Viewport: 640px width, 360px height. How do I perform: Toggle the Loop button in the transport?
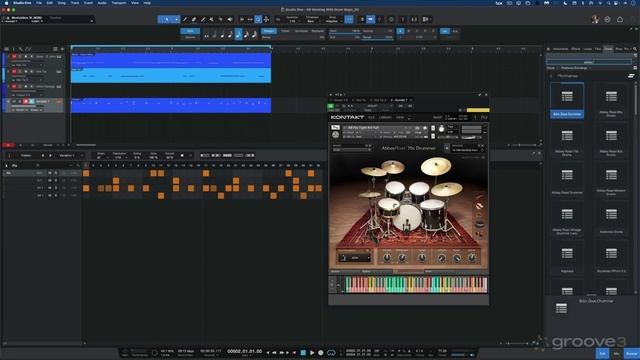point(331,353)
